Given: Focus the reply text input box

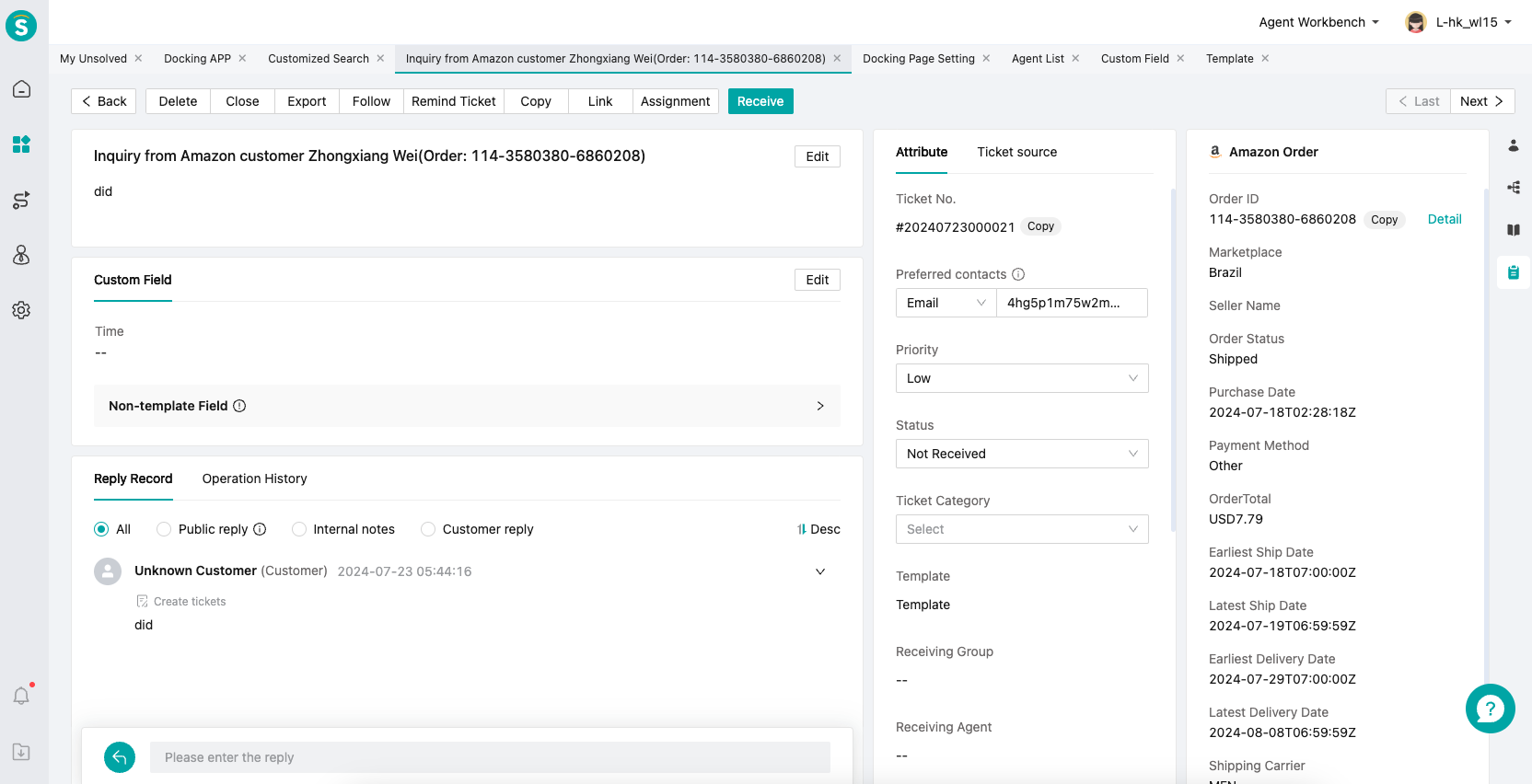Looking at the screenshot, I should click(490, 757).
